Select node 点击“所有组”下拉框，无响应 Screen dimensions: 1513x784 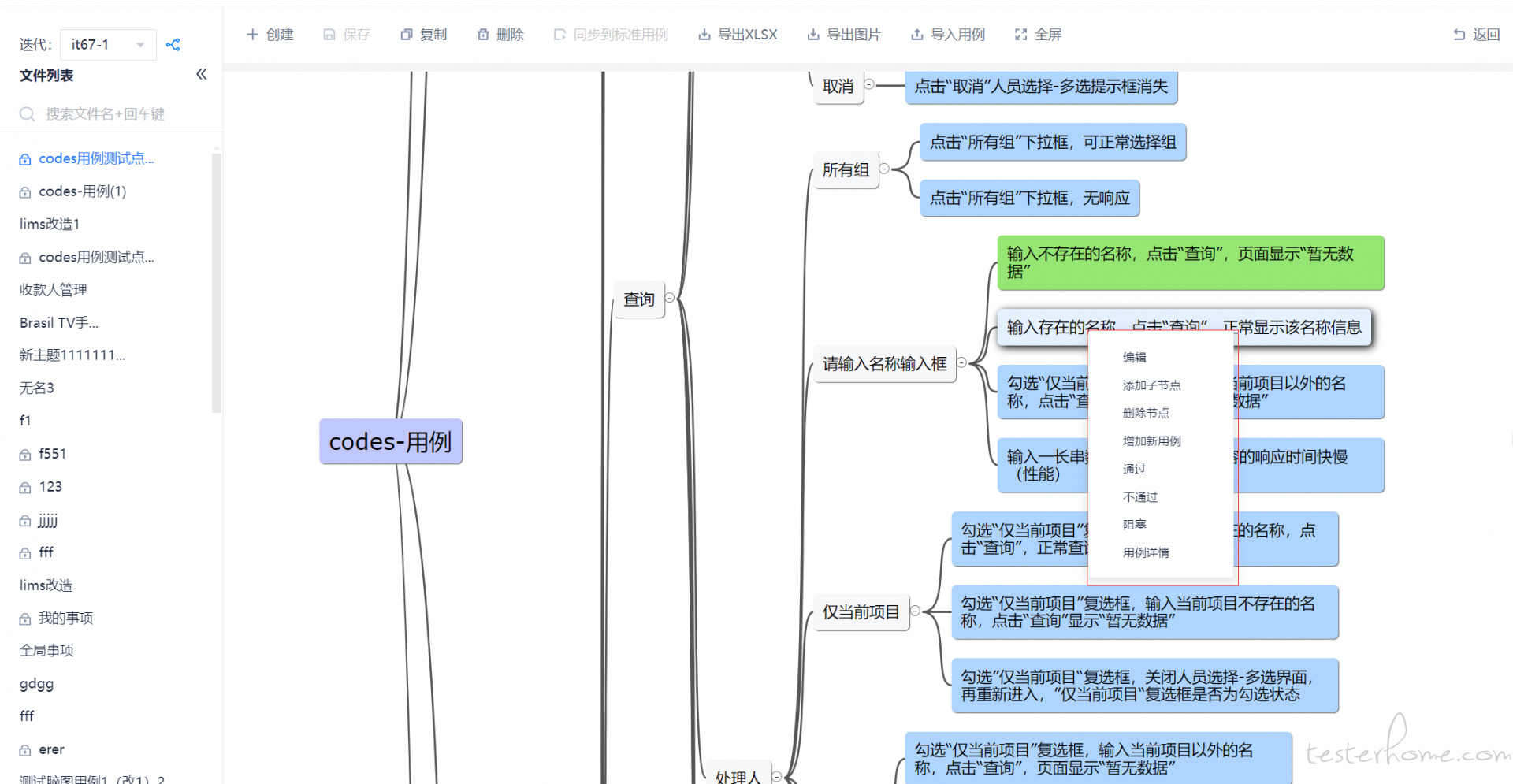pos(1030,199)
